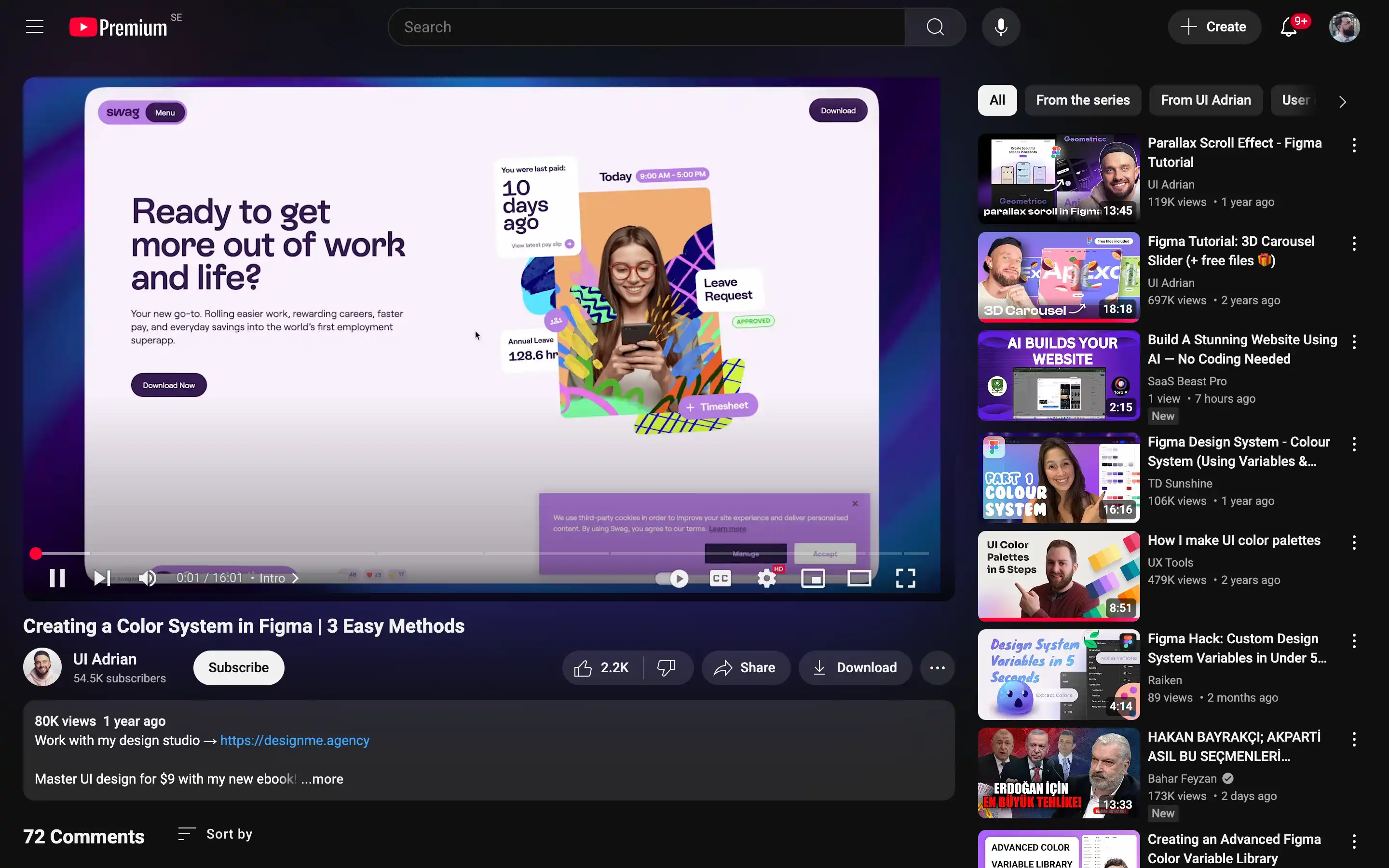1389x868 pixels.
Task: Open options for Figma Design System Colour video
Action: coord(1354,444)
